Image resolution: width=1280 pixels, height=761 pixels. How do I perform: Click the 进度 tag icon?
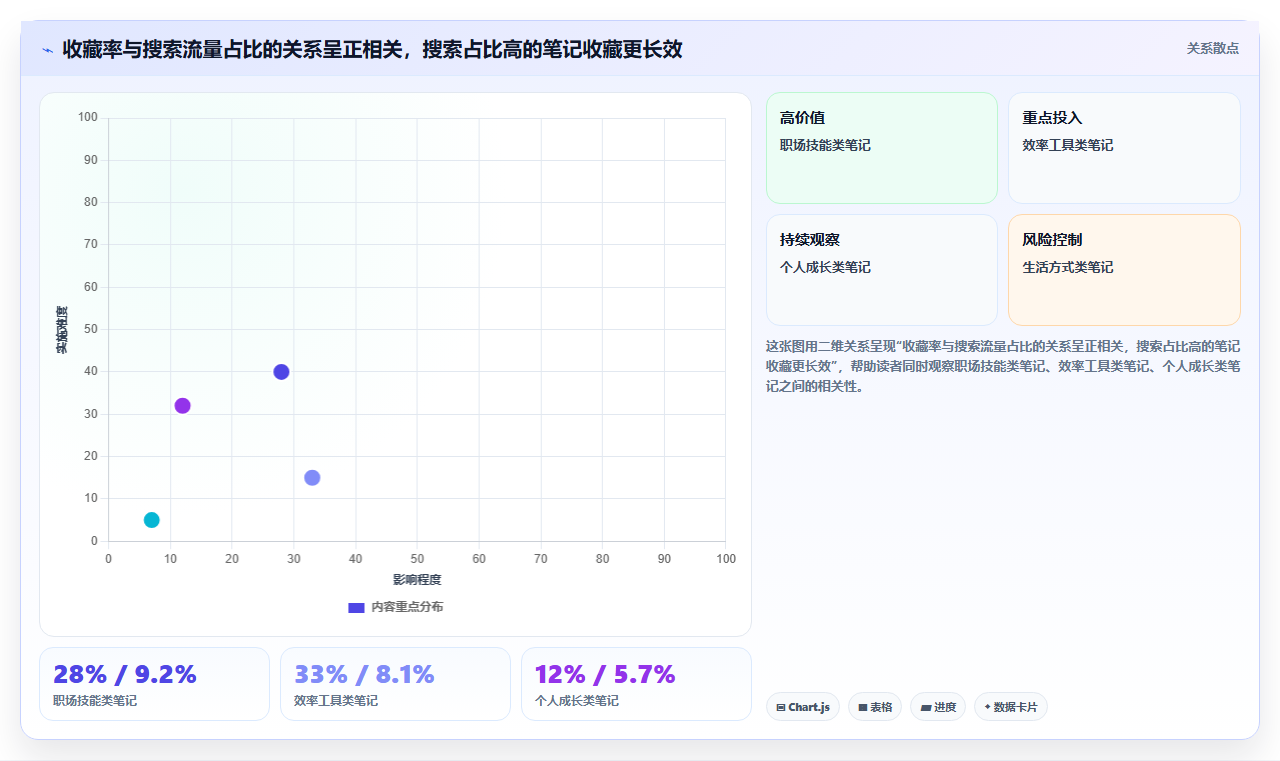[926, 707]
